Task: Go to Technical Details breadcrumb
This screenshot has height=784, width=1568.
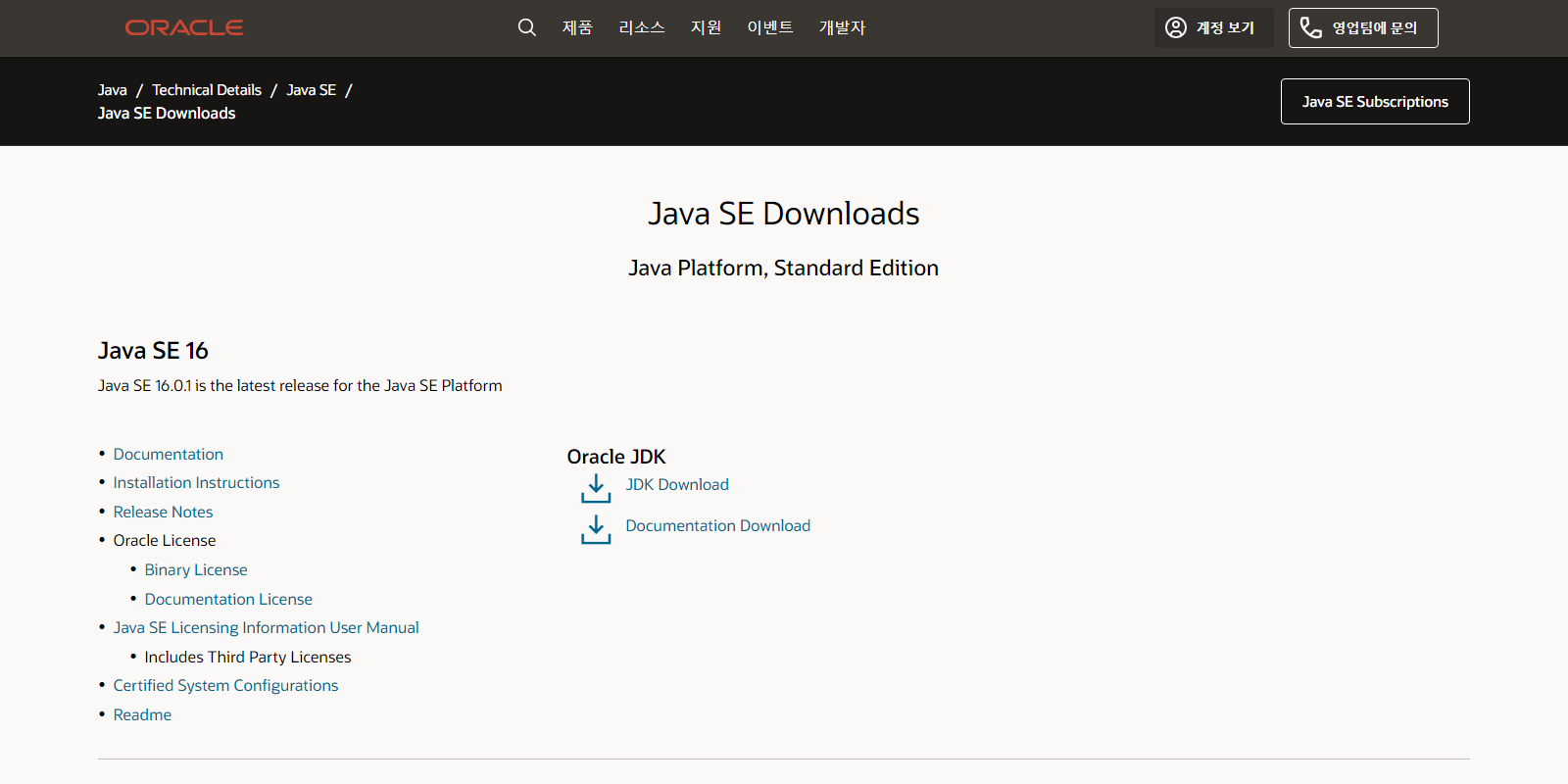Action: tap(207, 90)
